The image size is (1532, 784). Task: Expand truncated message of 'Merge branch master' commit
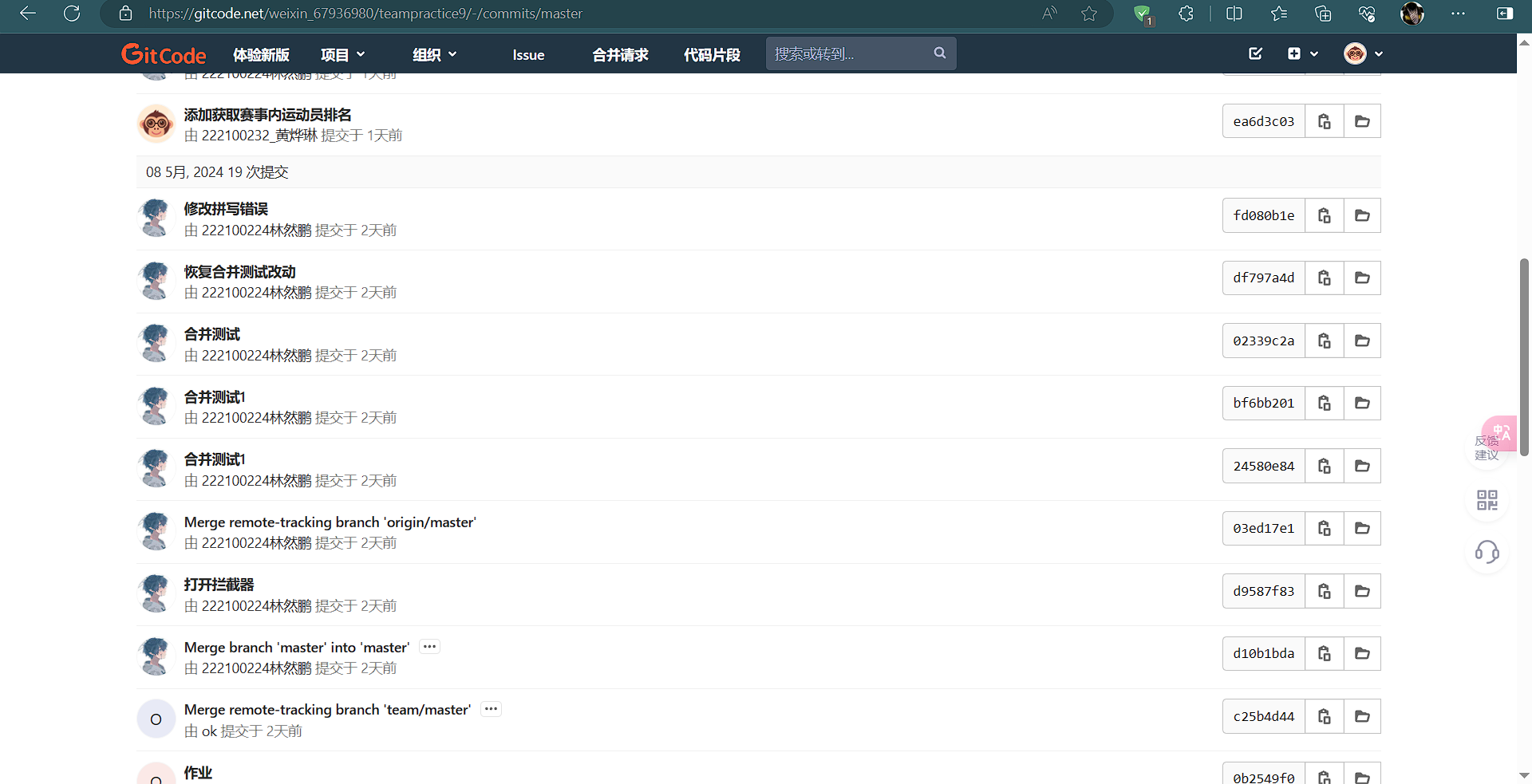pyautogui.click(x=429, y=646)
